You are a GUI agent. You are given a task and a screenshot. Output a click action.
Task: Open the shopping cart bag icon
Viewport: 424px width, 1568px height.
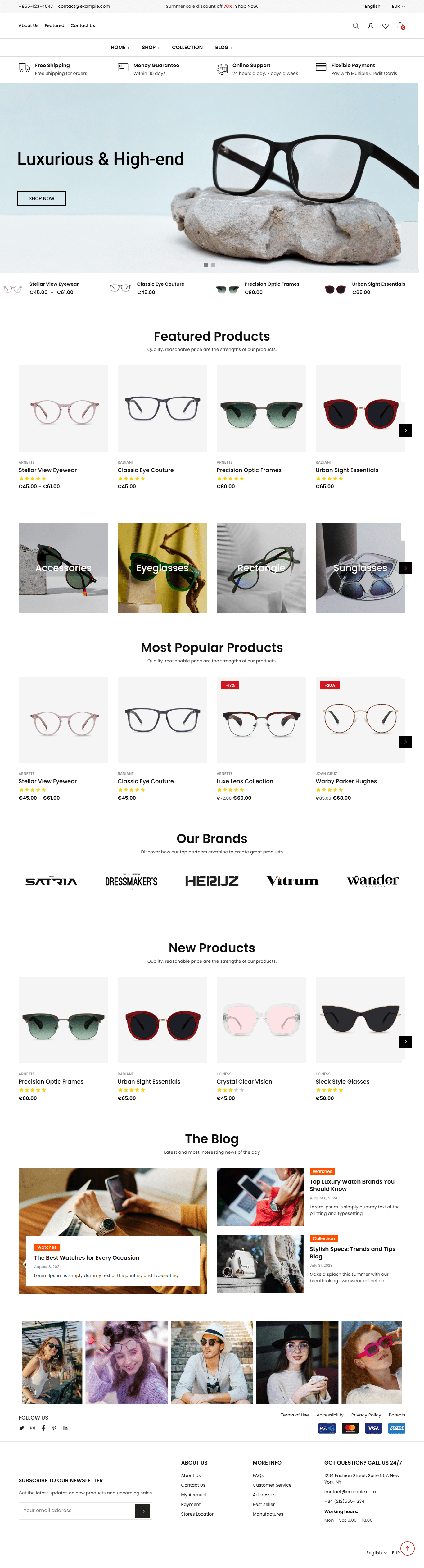[400, 25]
